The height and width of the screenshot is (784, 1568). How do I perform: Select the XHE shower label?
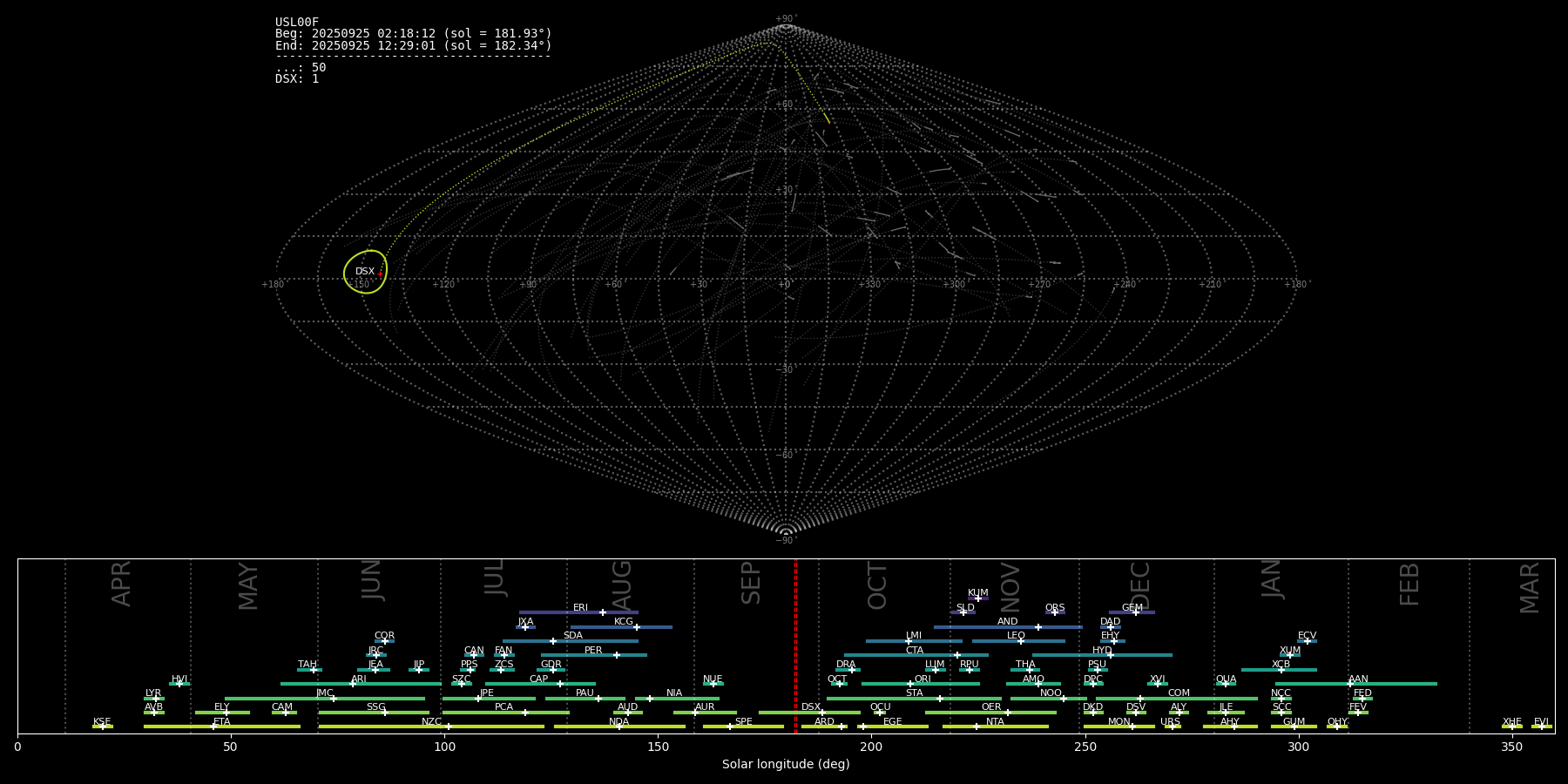(1512, 722)
